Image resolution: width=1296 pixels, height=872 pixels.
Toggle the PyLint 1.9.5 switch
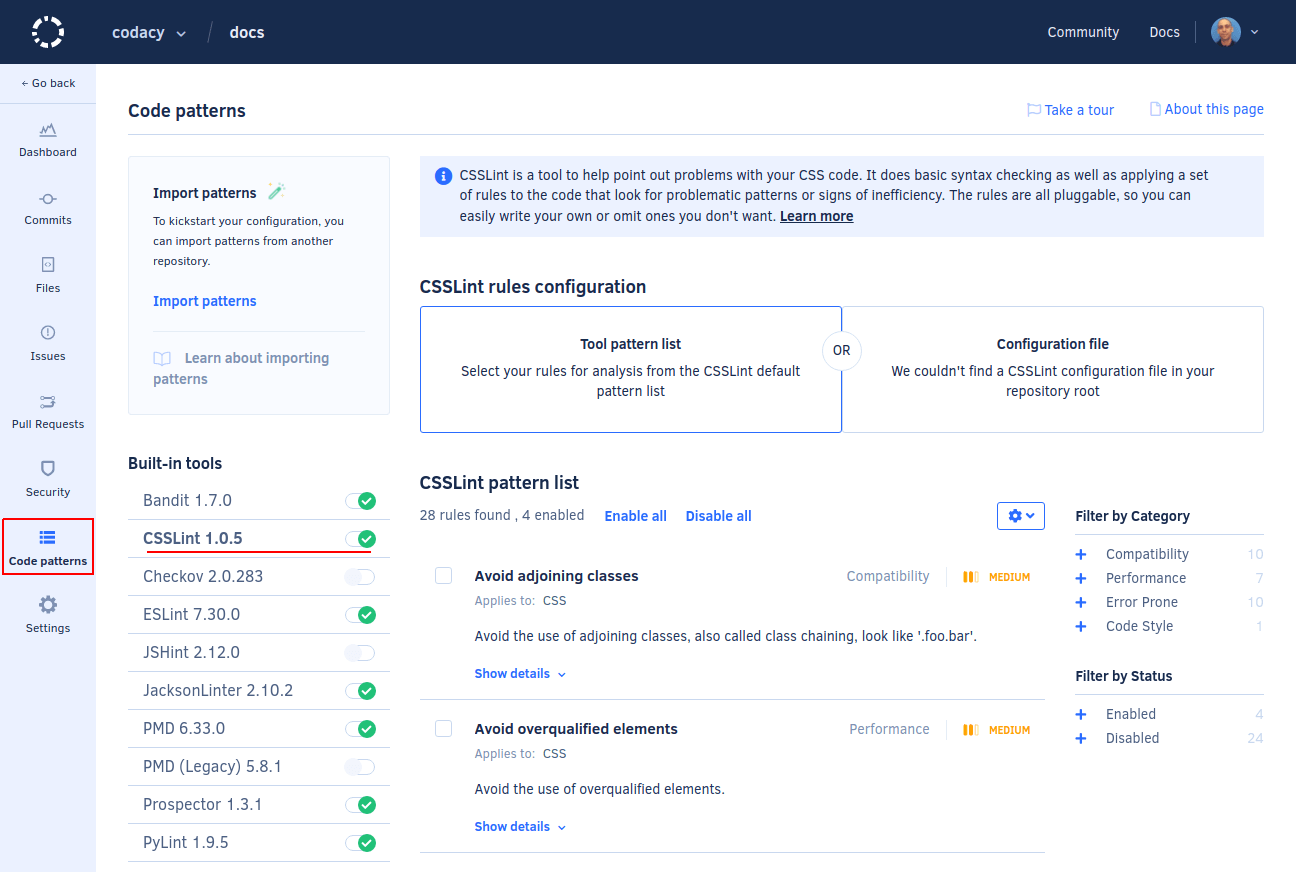[360, 843]
